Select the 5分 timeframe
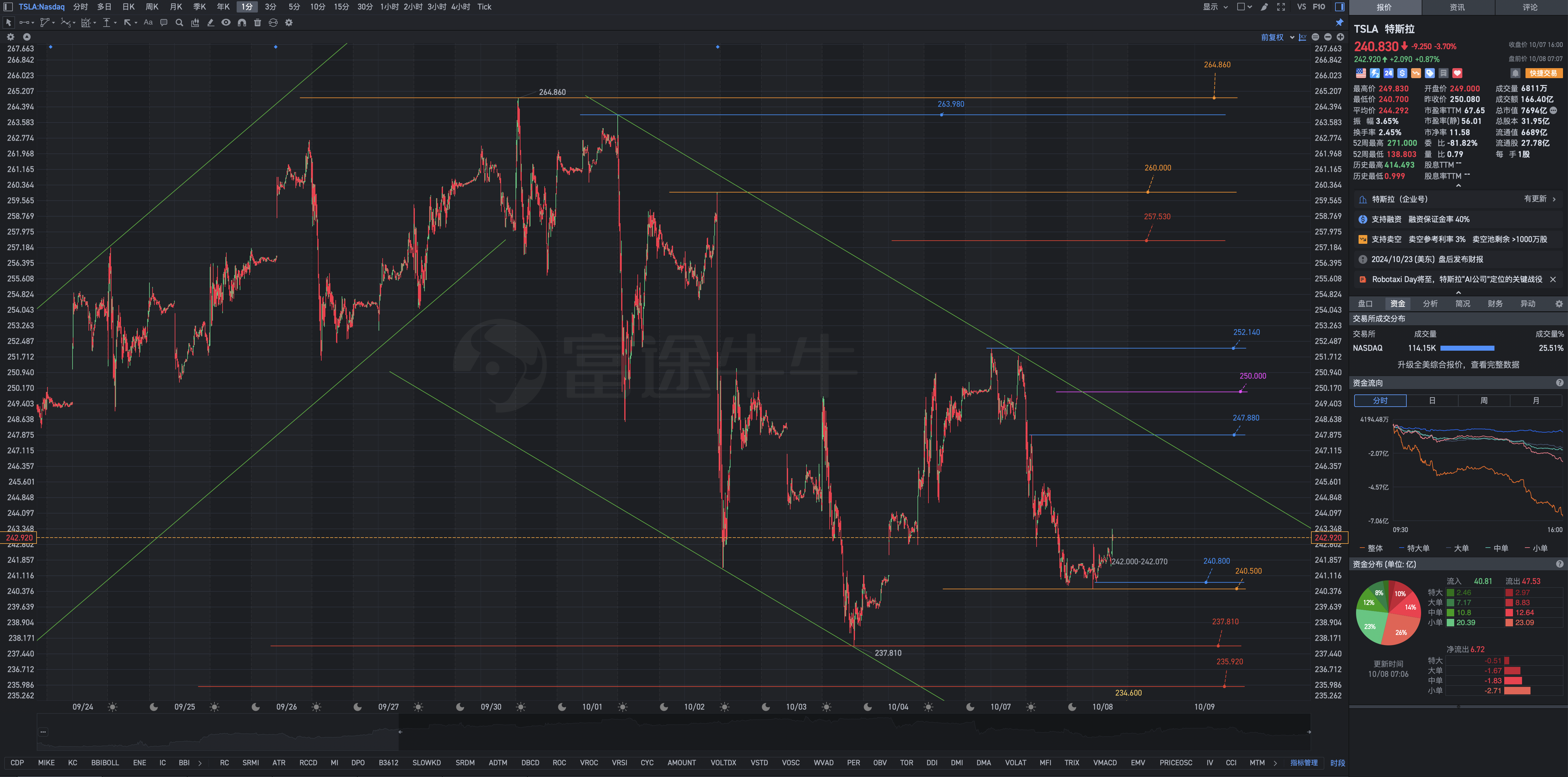1568x777 pixels. [294, 7]
